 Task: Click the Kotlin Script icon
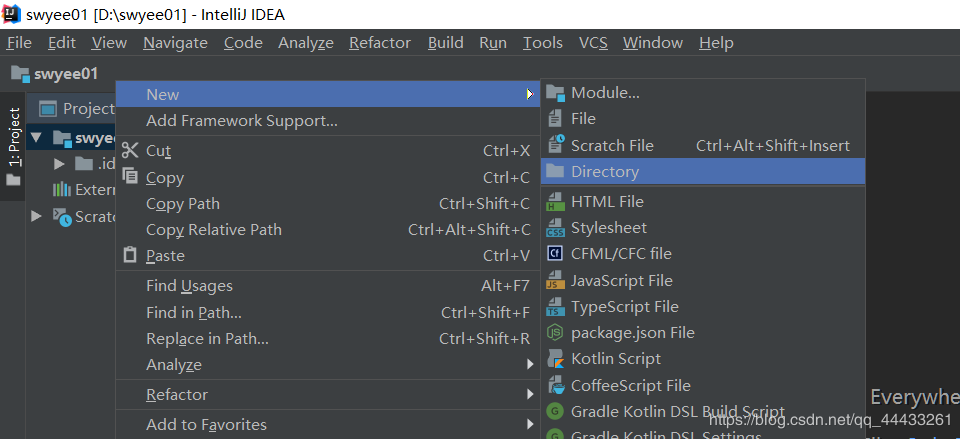[x=555, y=359]
